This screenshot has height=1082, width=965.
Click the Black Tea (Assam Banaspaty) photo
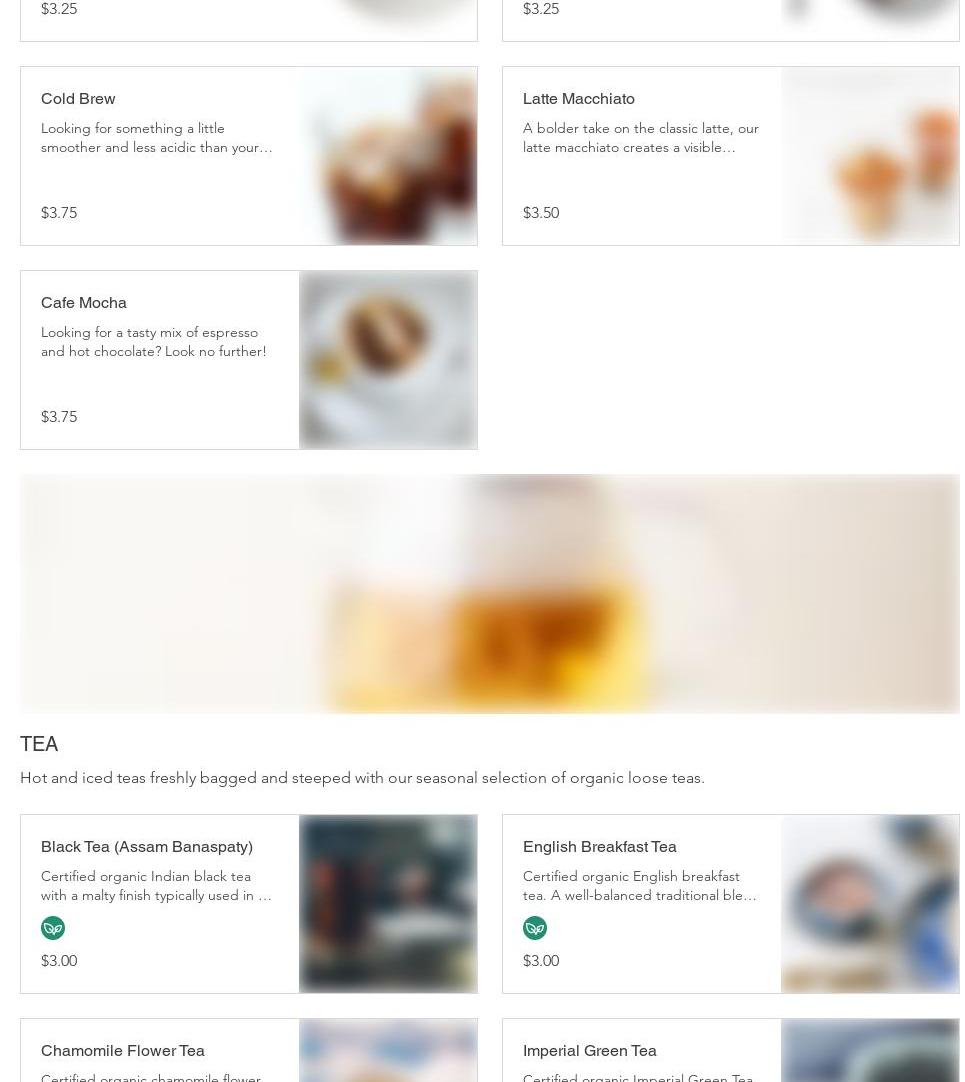pyautogui.click(x=388, y=904)
